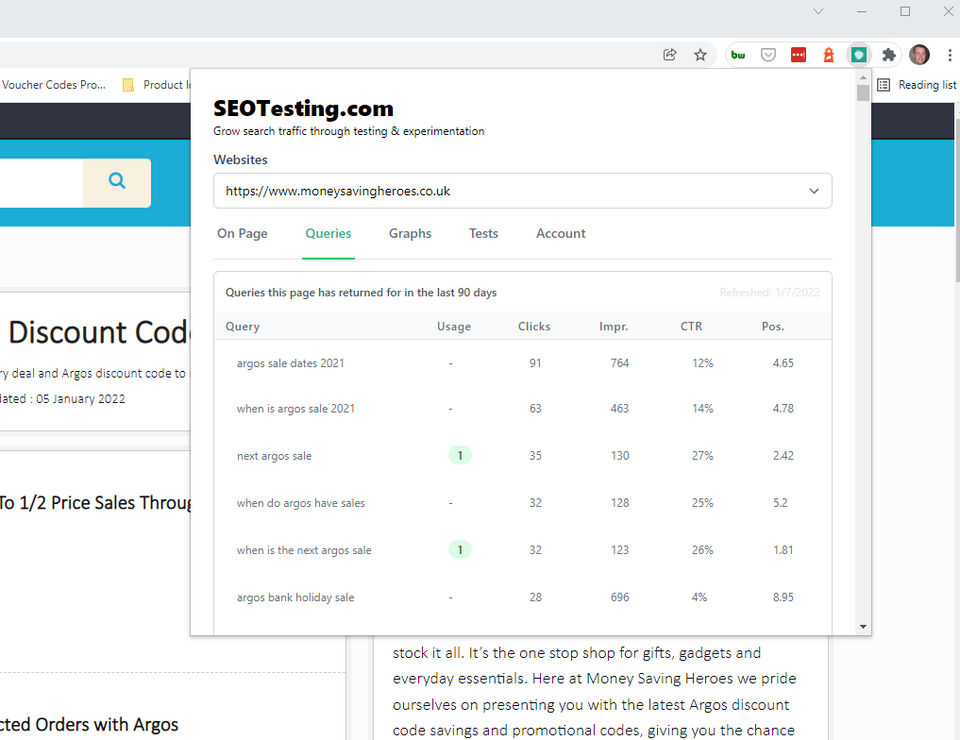
Task: Click the browser tab search chevron
Action: click(x=818, y=12)
